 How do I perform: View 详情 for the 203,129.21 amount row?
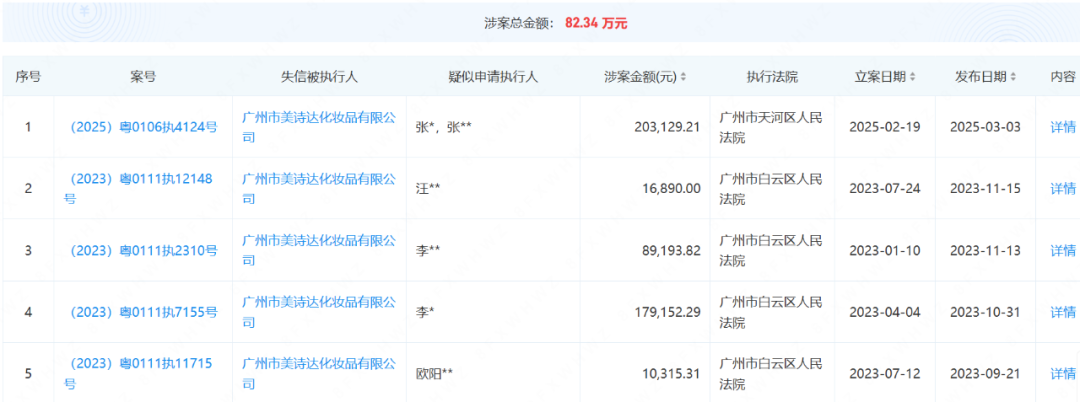1062,127
